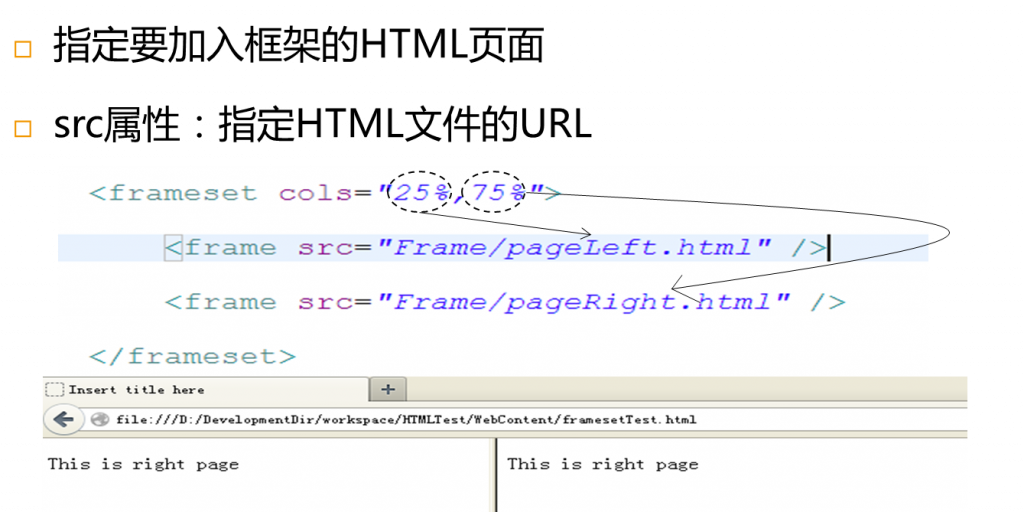Click 'This is right page' text in right frame

[603, 464]
